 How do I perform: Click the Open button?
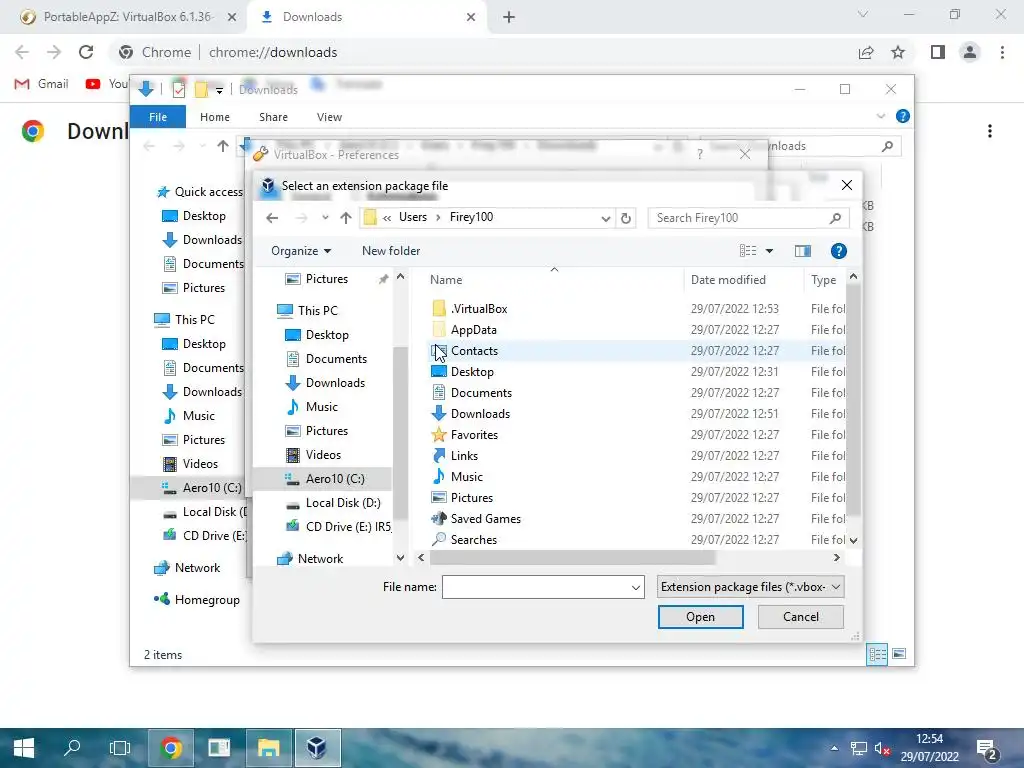700,617
